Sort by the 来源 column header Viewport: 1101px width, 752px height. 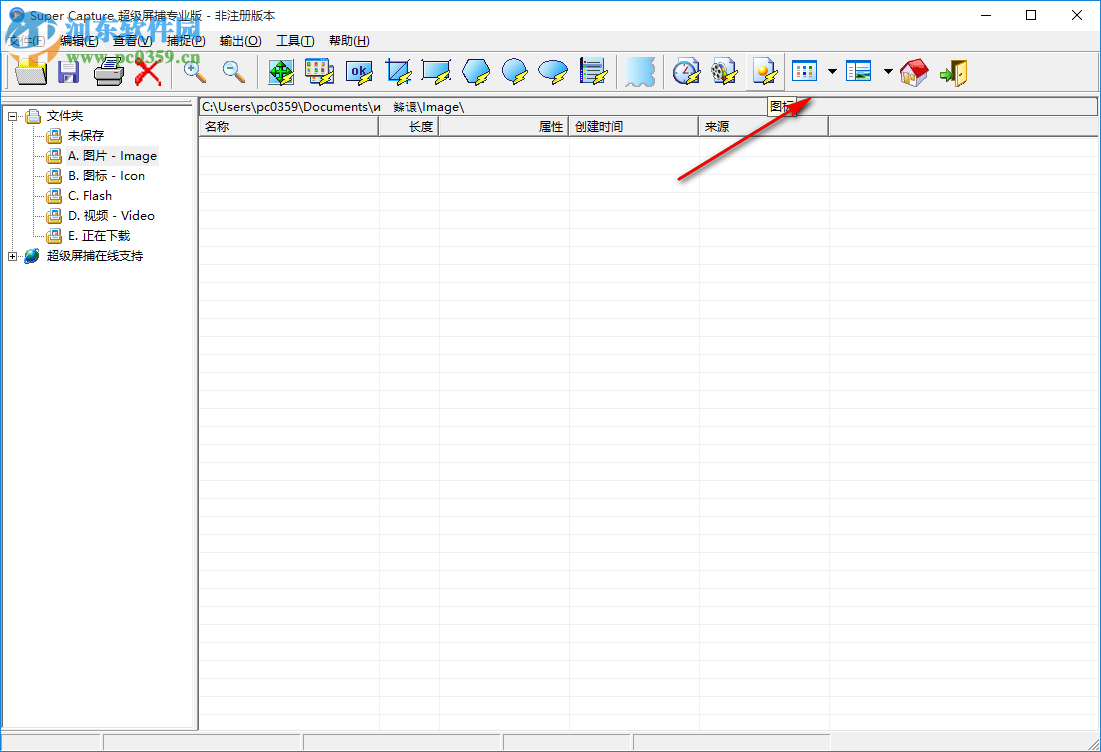click(x=764, y=126)
